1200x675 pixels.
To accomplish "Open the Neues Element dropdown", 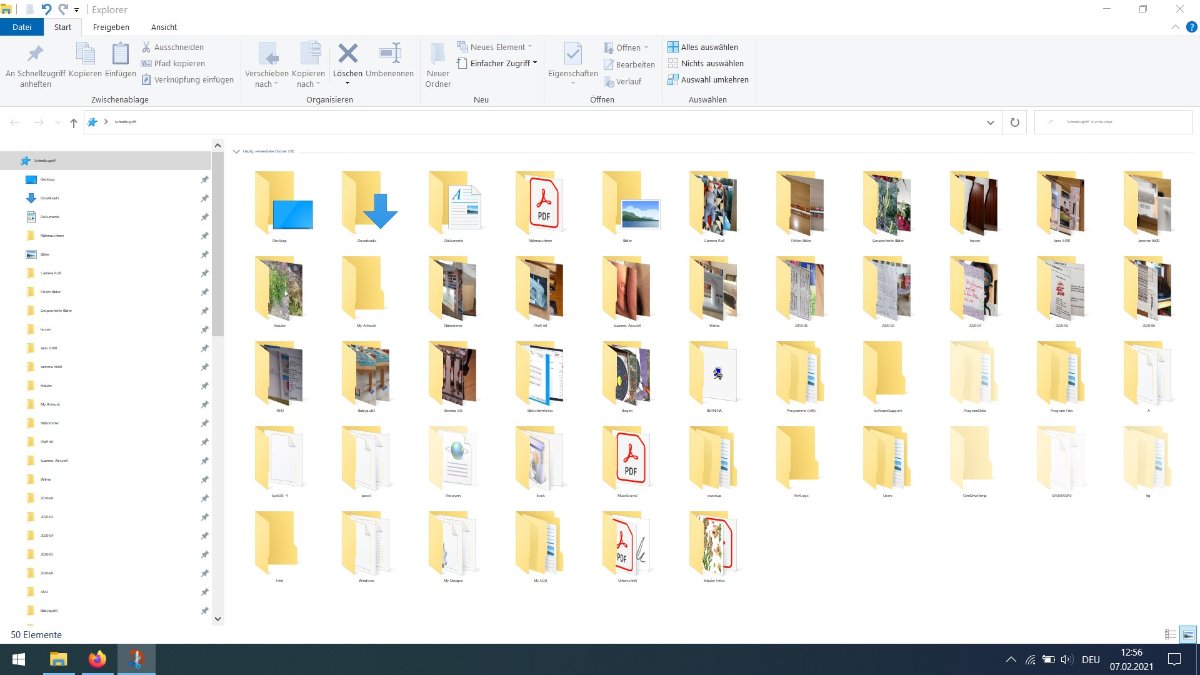I will [494, 47].
